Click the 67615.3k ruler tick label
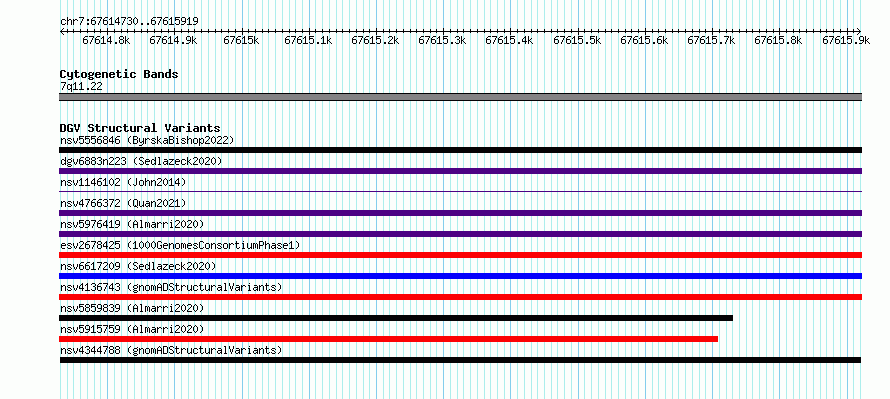Screen dimensions: 890x399 [x=442, y=40]
